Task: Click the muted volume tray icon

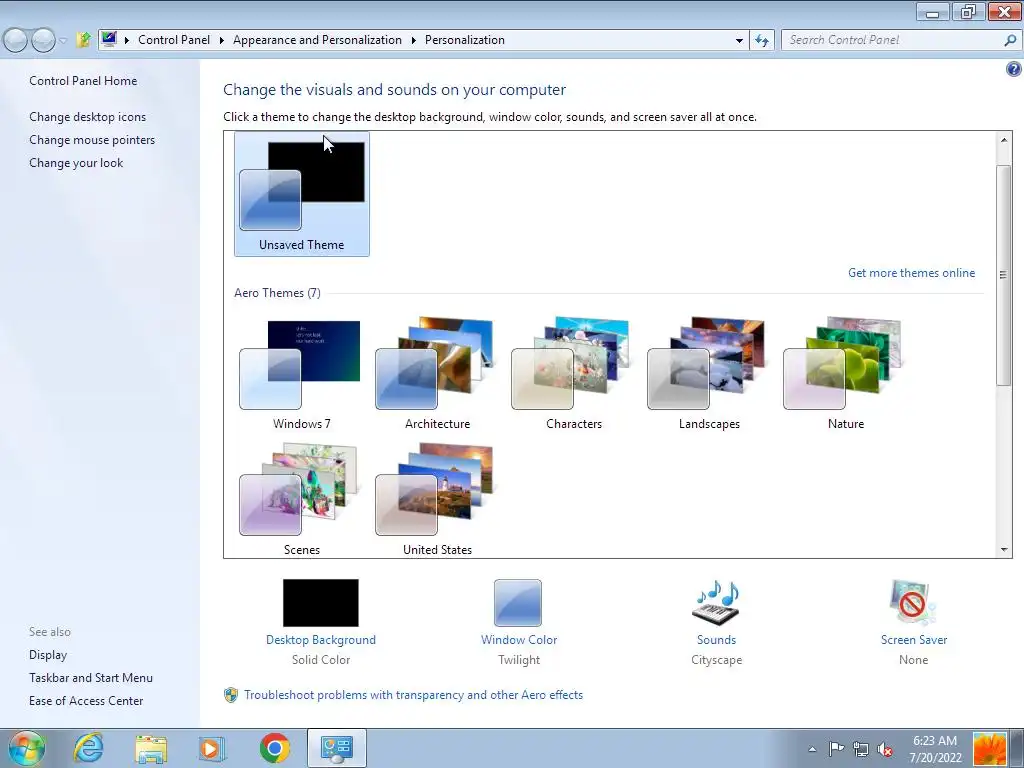Action: click(x=885, y=749)
